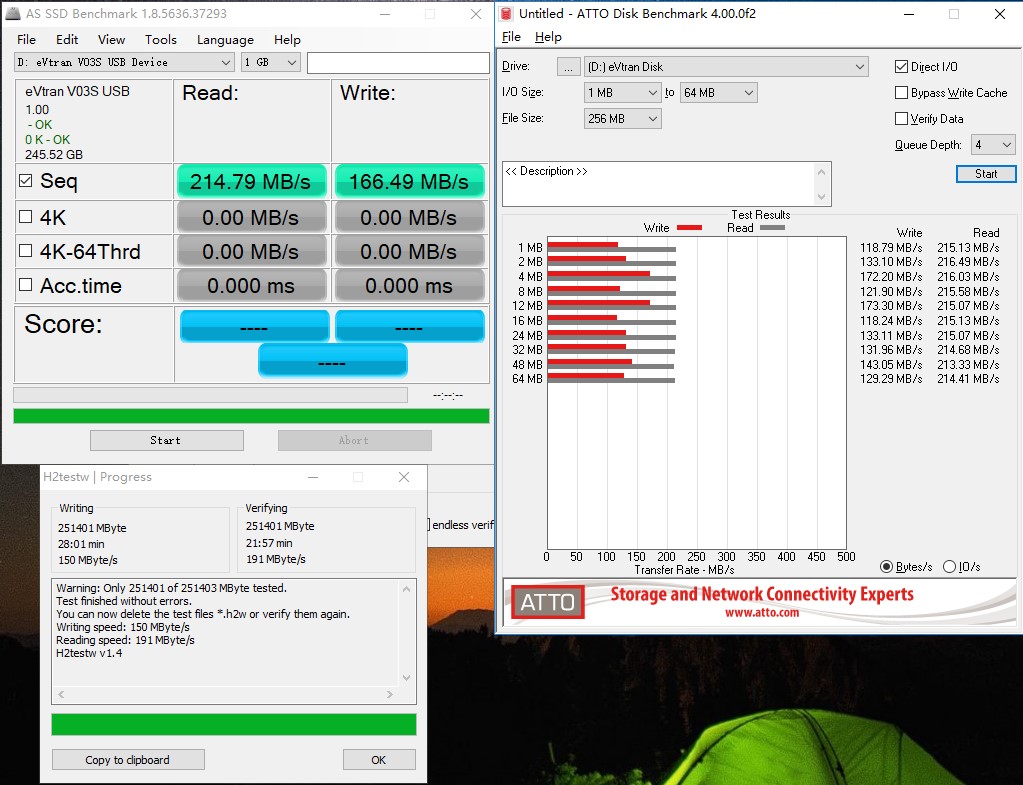
Task: Click the Seq write result 166.49 MB/s
Action: point(409,181)
